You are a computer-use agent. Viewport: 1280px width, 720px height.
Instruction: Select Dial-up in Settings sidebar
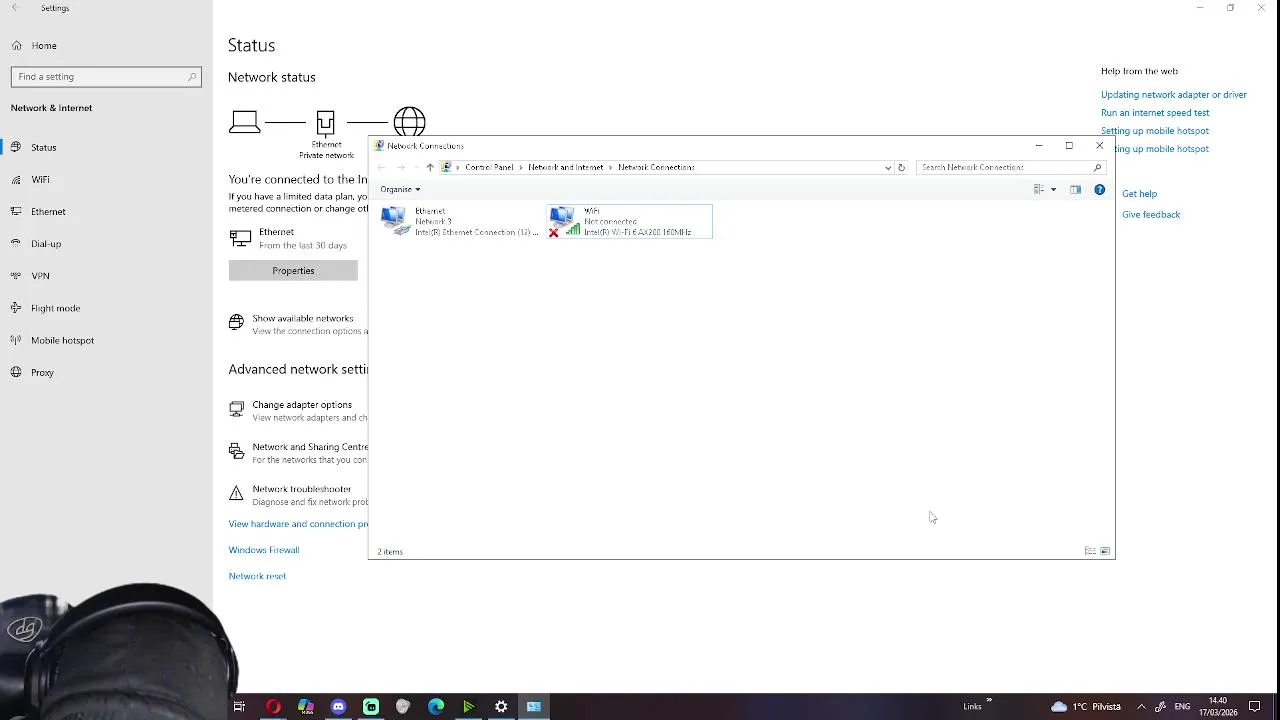(106, 243)
